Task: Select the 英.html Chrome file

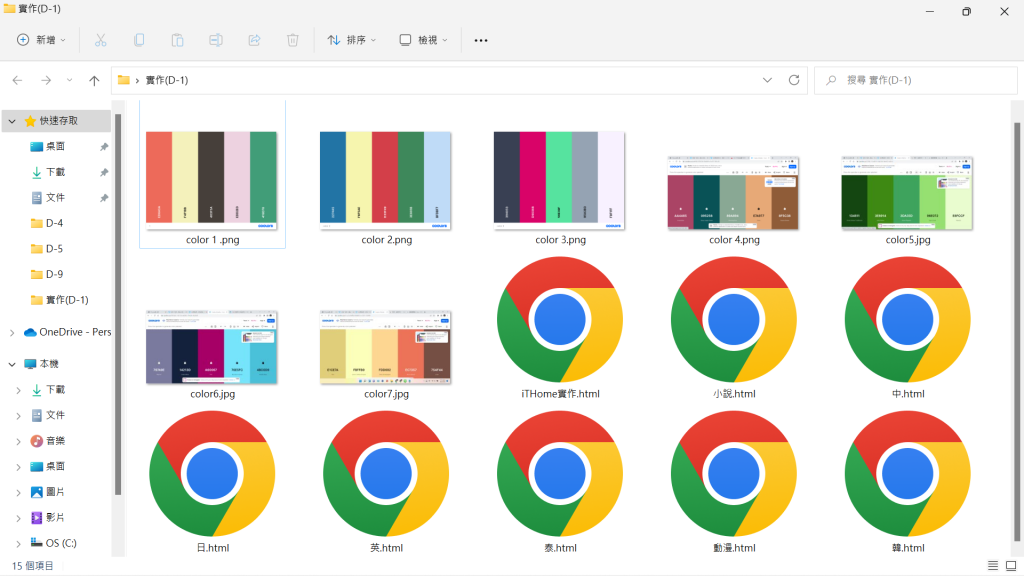Action: coord(386,482)
